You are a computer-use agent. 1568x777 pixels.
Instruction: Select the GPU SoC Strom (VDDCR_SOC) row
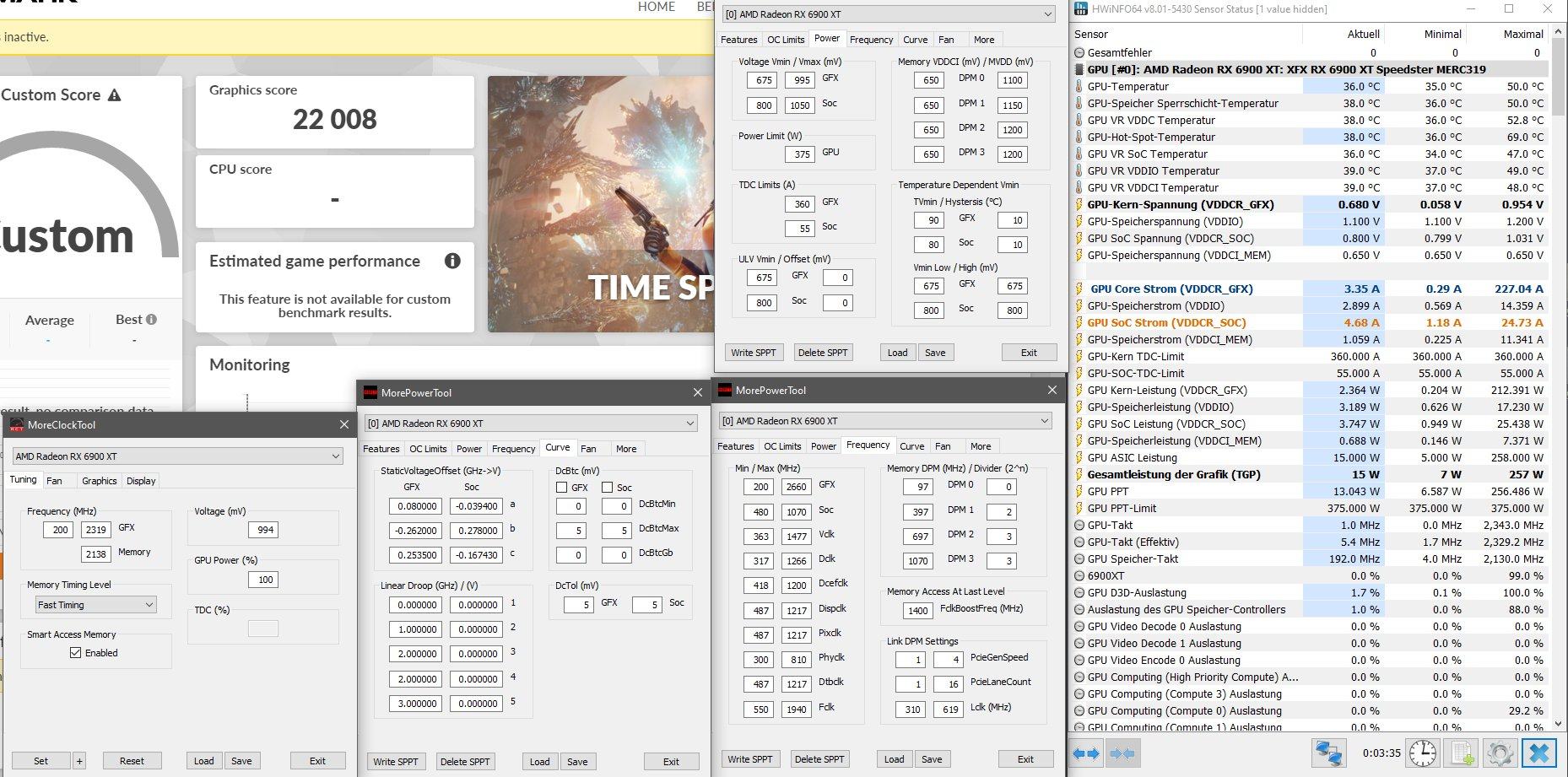(1311, 322)
